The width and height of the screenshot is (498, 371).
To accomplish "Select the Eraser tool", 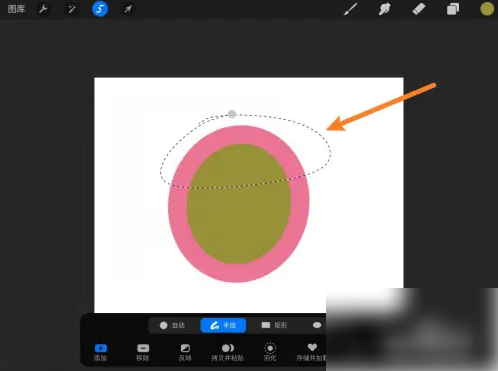I will tap(419, 9).
